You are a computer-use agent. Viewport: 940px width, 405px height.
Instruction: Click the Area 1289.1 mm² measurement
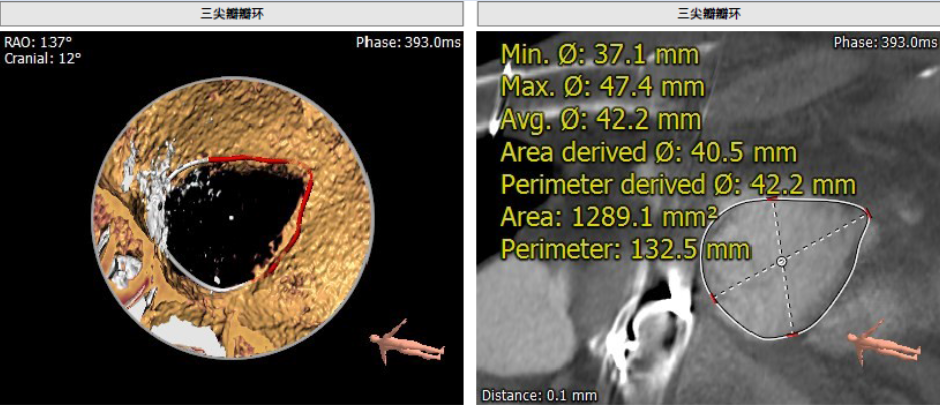609,216
